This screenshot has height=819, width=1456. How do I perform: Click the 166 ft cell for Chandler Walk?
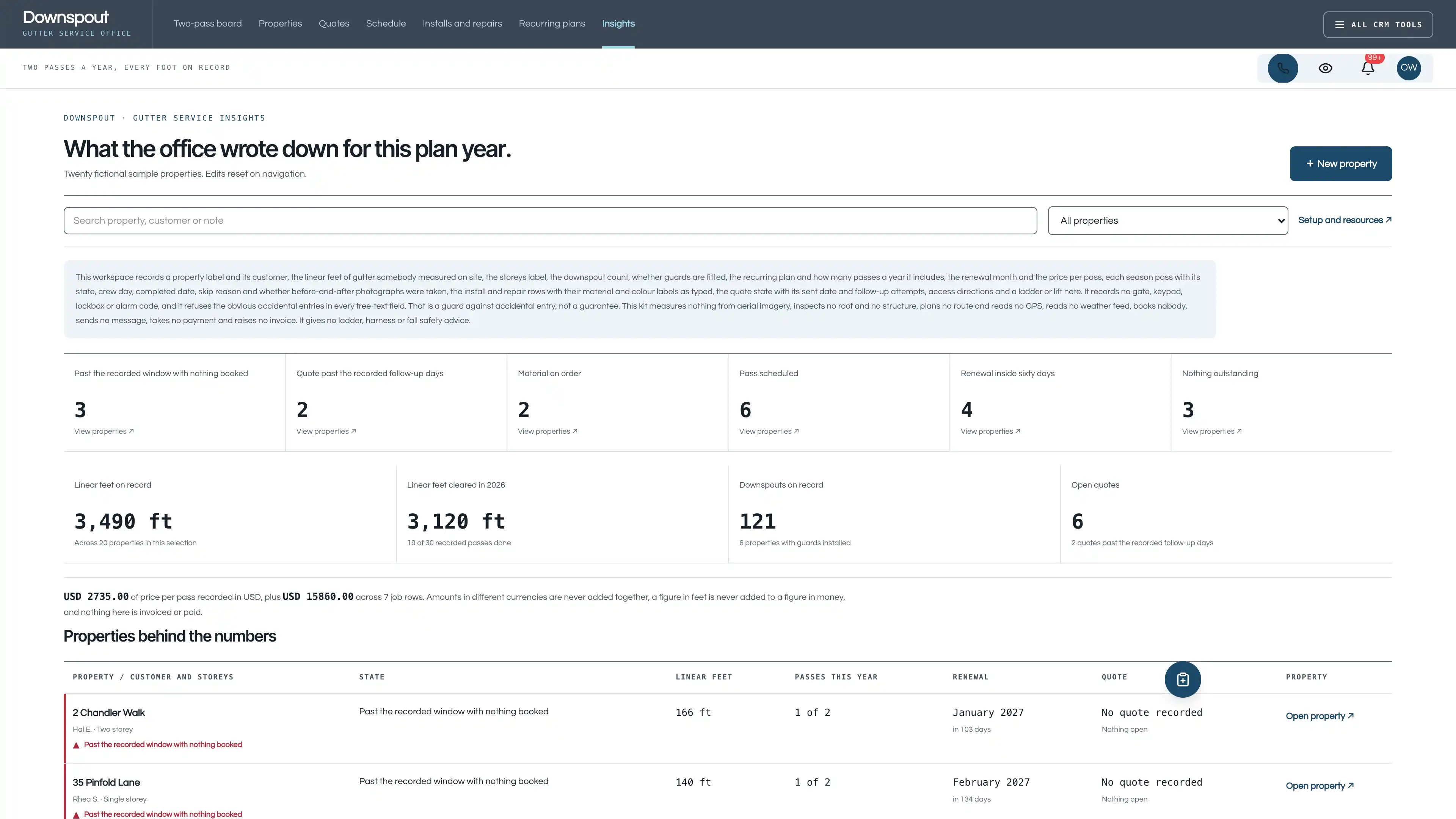pyautogui.click(x=693, y=713)
